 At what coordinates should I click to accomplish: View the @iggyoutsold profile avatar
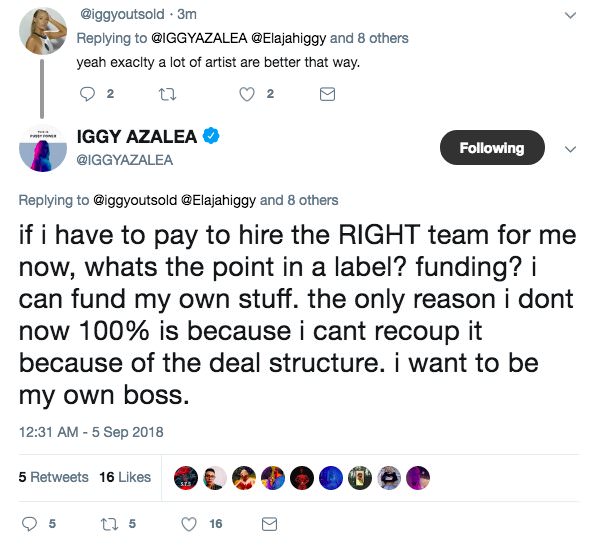coord(43,31)
